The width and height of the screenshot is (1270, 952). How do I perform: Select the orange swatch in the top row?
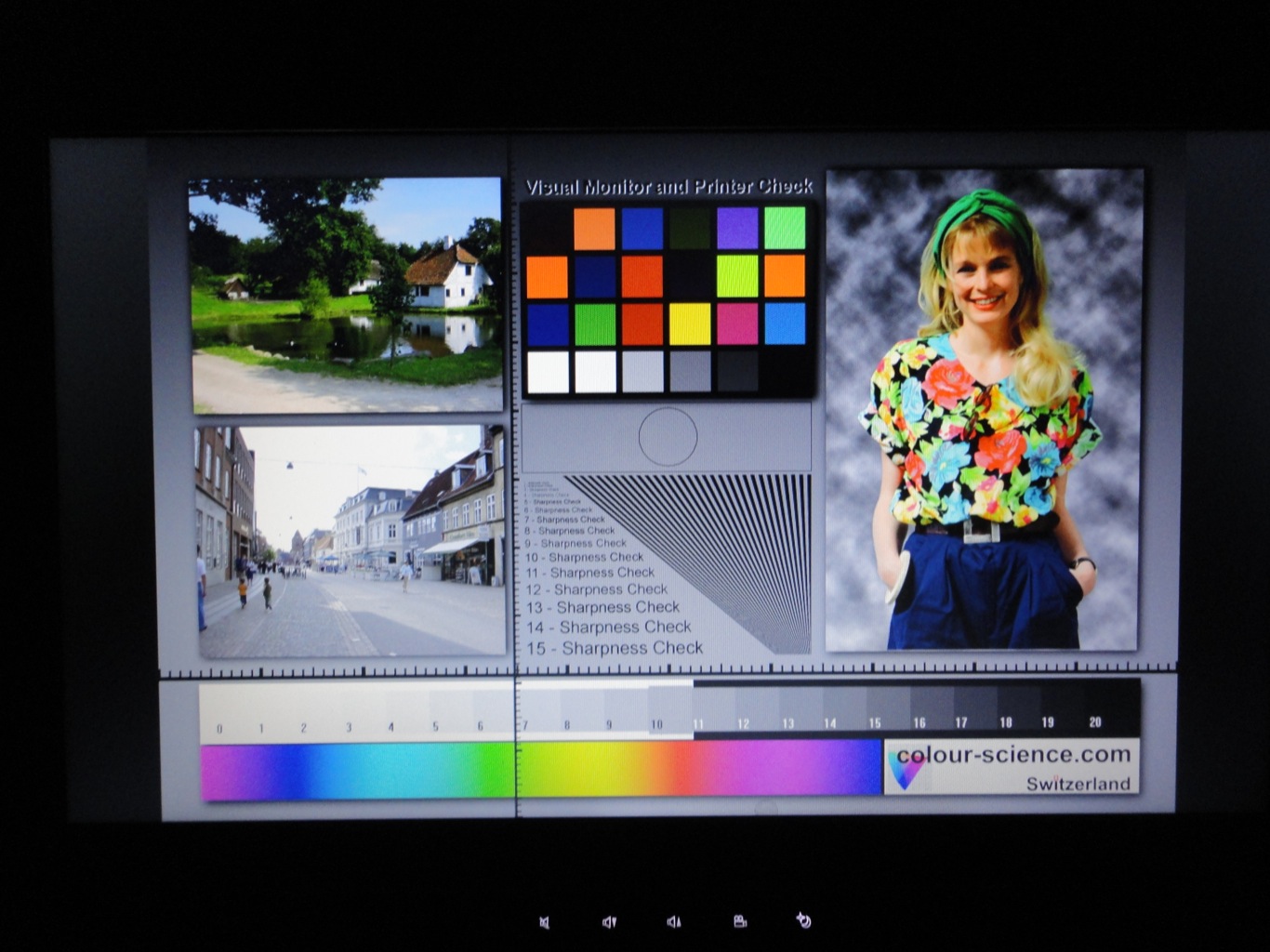coord(595,227)
